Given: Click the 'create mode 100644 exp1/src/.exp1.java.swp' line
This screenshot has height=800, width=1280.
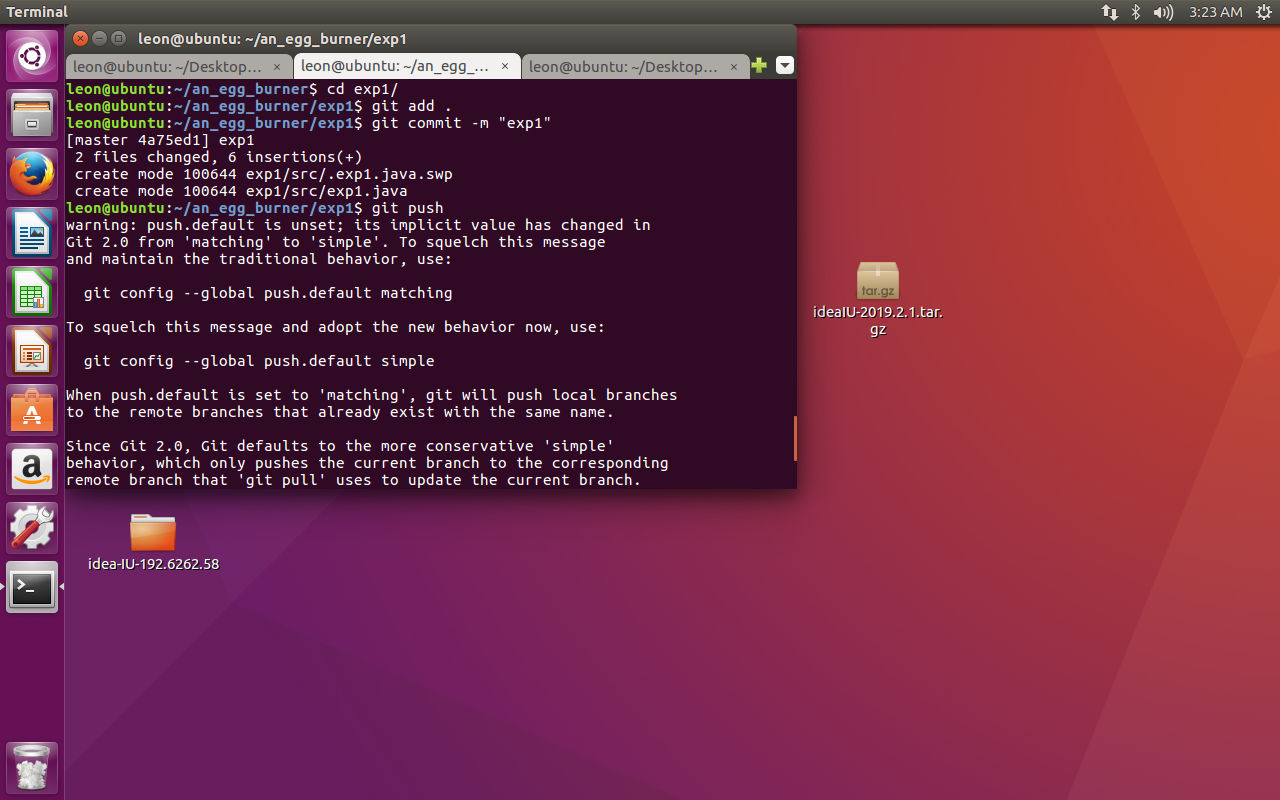Looking at the screenshot, I should (x=264, y=174).
